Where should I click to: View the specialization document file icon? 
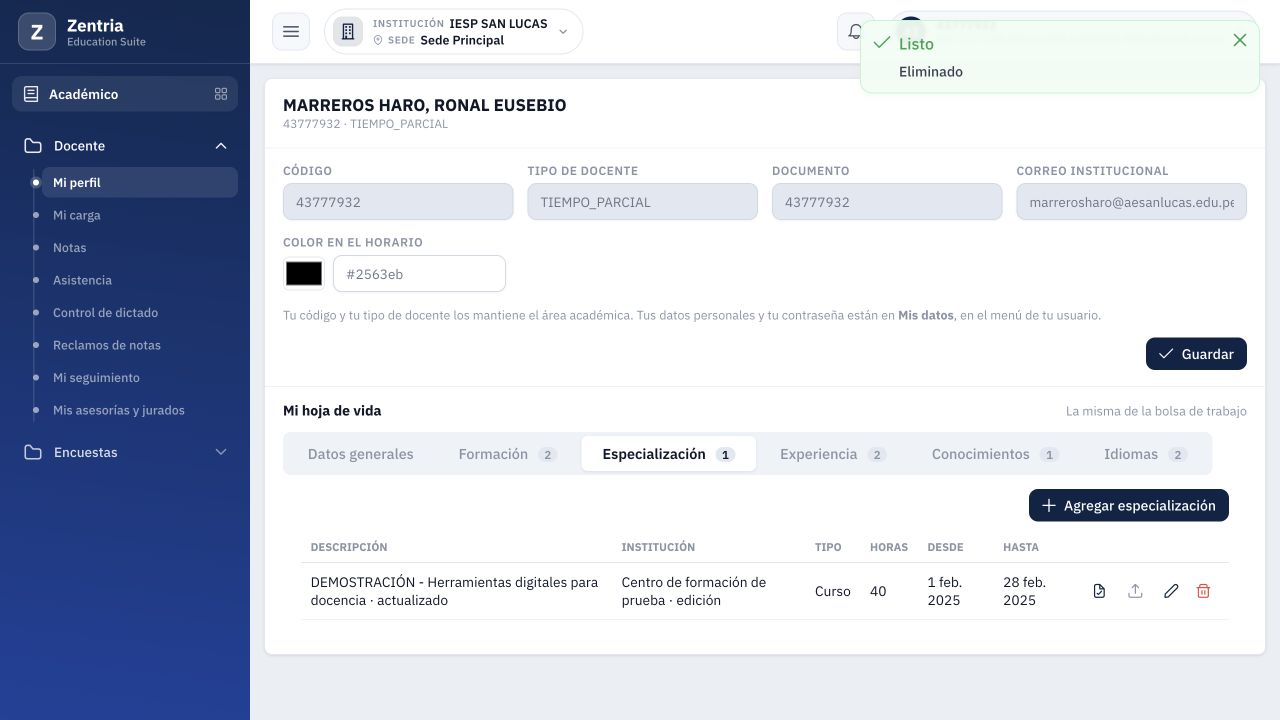pos(1099,591)
